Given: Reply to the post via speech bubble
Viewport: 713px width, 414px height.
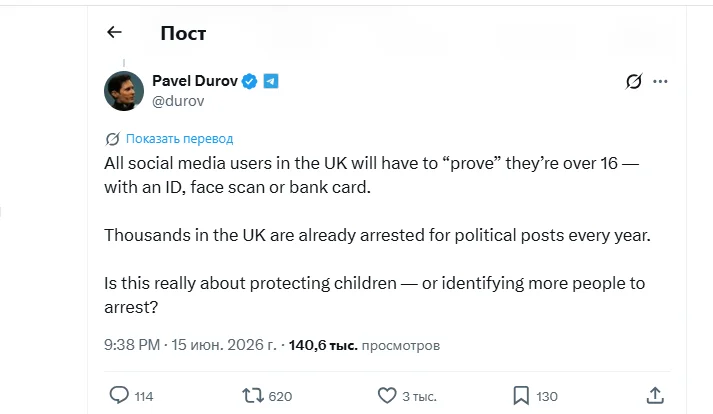Looking at the screenshot, I should click(x=119, y=395).
